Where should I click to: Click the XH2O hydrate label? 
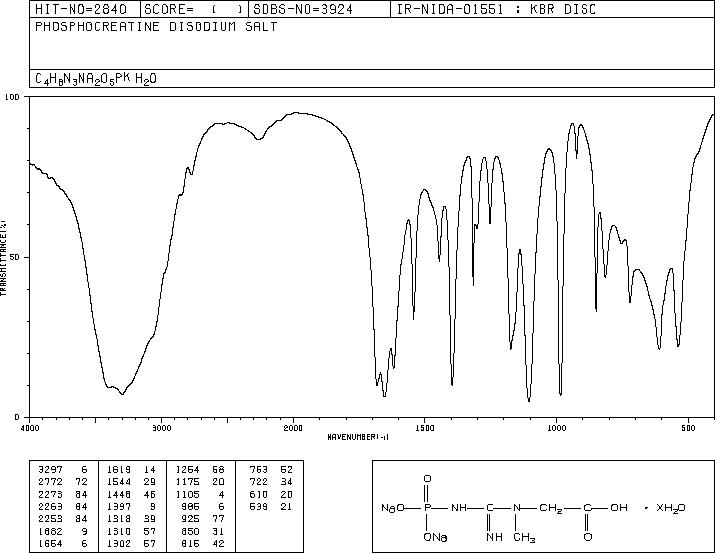coord(670,508)
